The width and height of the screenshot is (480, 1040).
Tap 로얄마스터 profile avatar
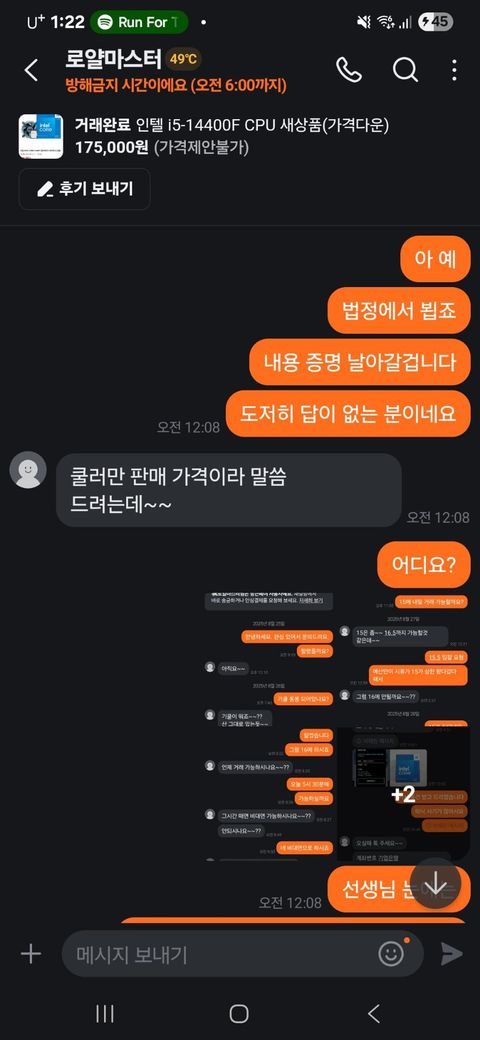pyautogui.click(x=28, y=470)
